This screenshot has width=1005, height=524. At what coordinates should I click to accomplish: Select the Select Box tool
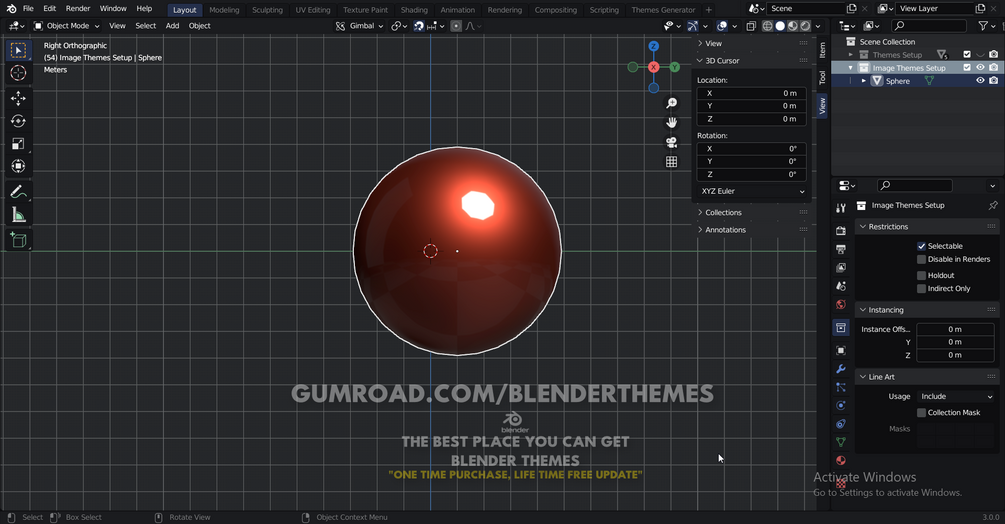(18, 51)
